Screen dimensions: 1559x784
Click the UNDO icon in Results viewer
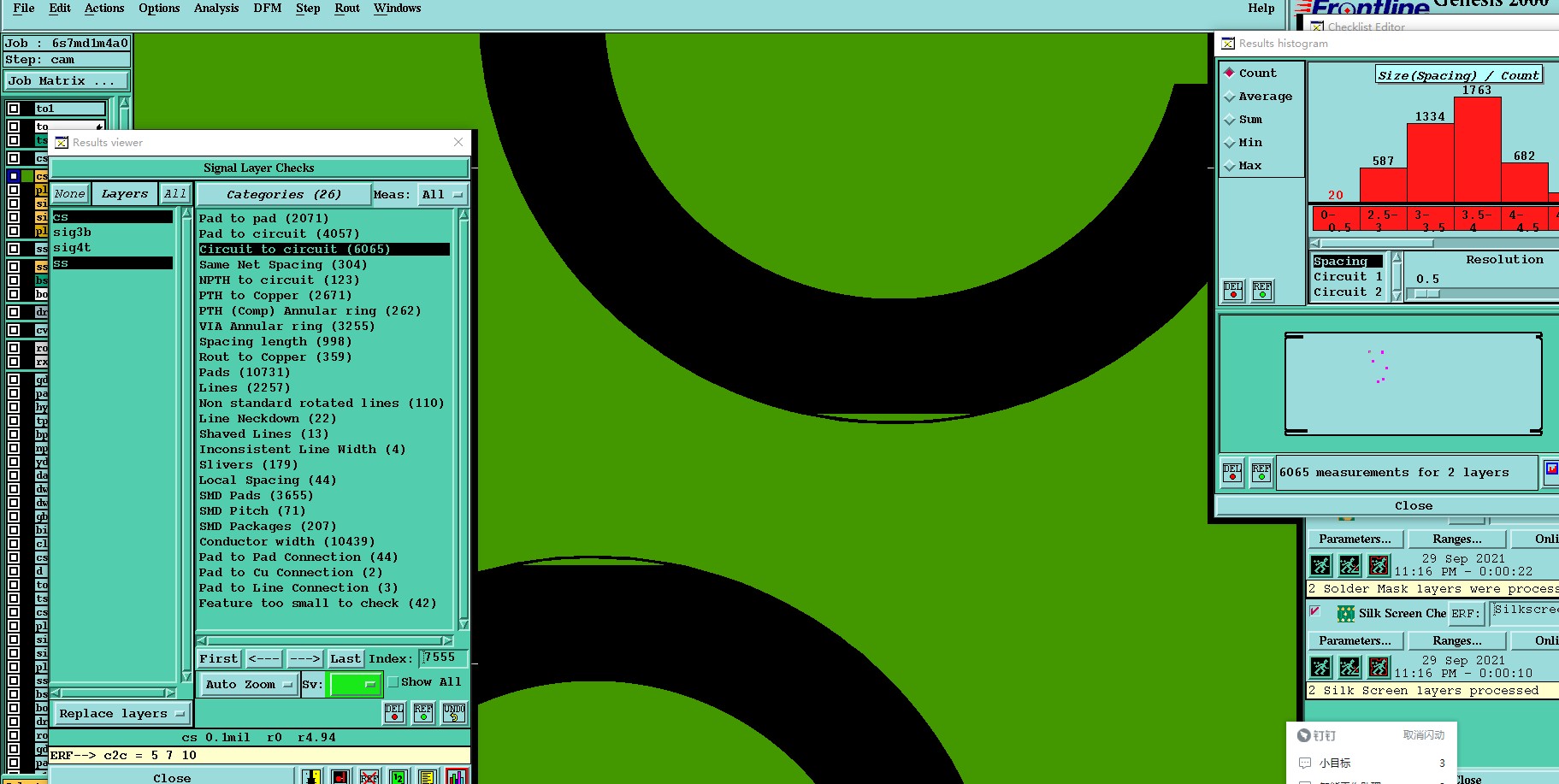tap(454, 712)
